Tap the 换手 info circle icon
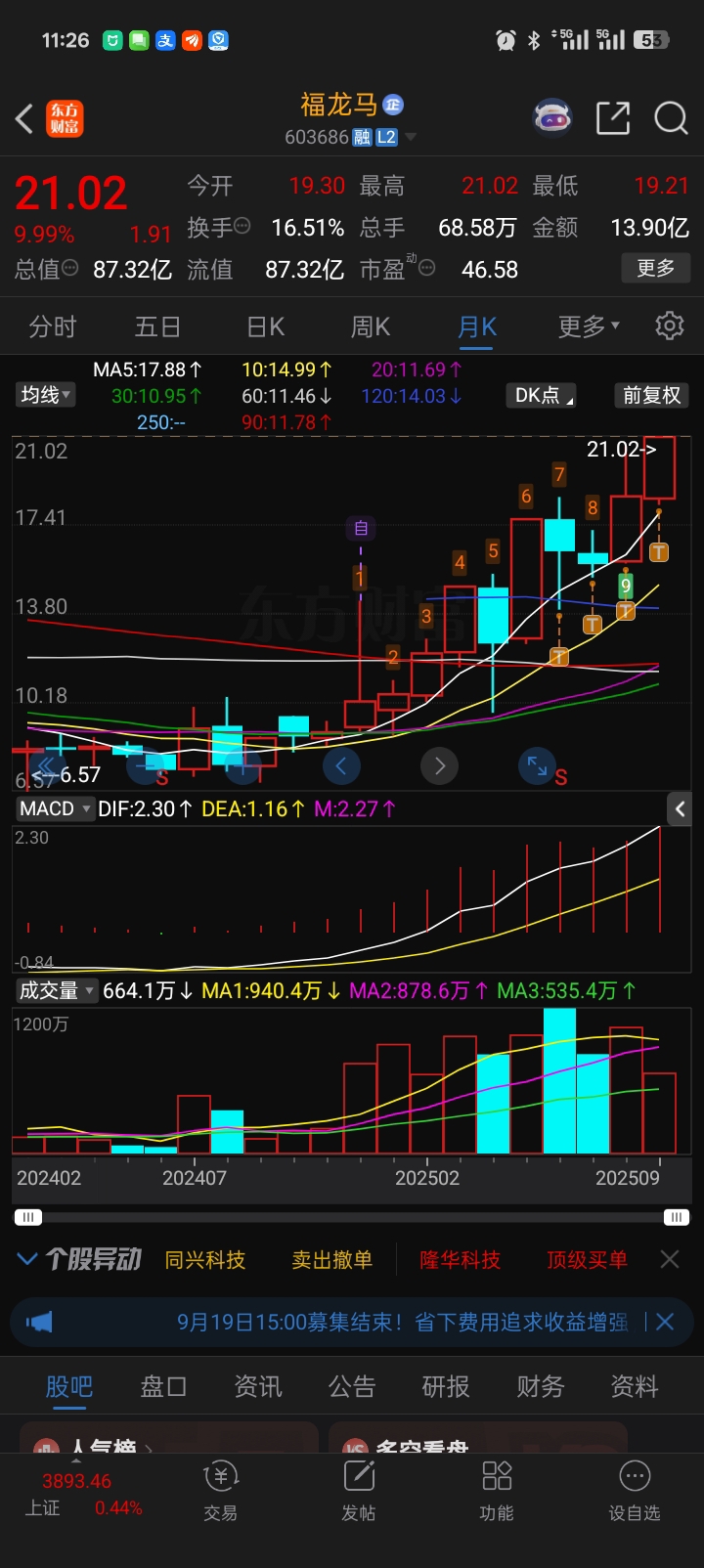The image size is (704, 1568). 242,226
